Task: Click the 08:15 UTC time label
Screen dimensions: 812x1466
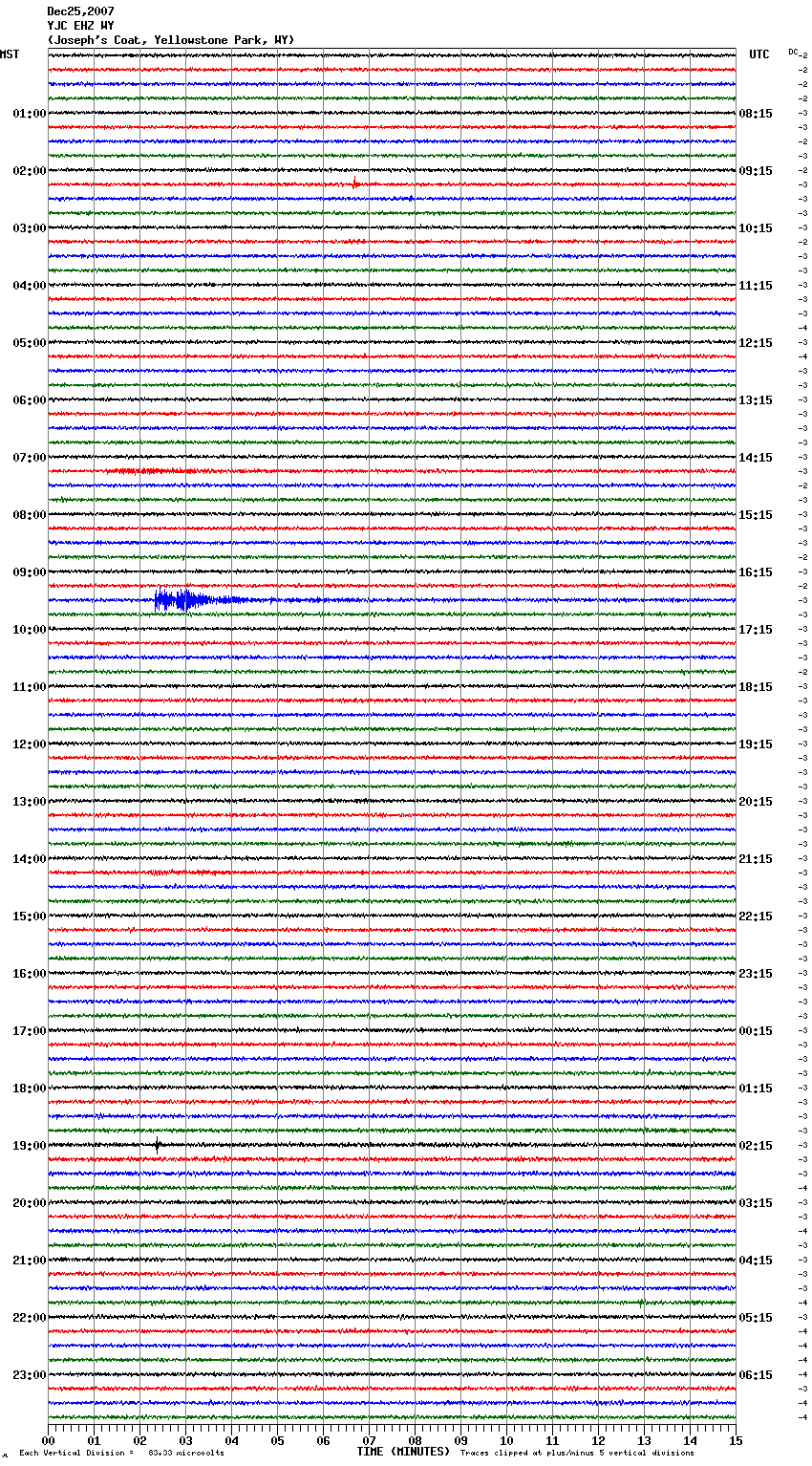Action: pyautogui.click(x=756, y=114)
